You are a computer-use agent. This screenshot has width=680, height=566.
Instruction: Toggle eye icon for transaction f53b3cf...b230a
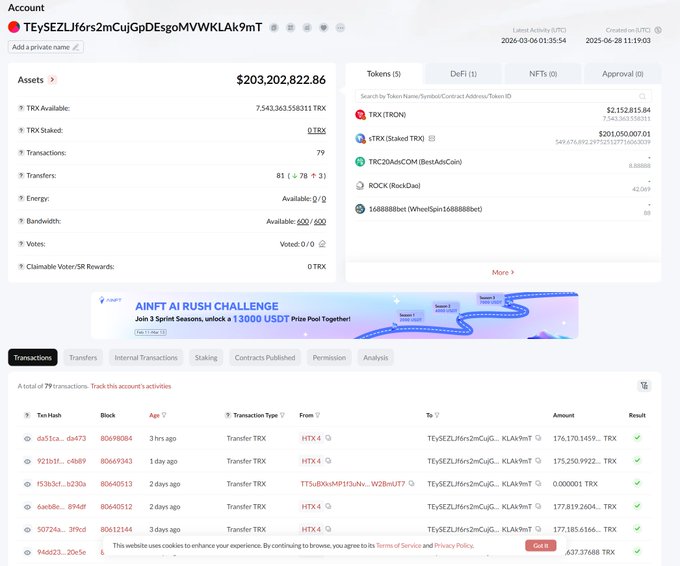click(28, 484)
